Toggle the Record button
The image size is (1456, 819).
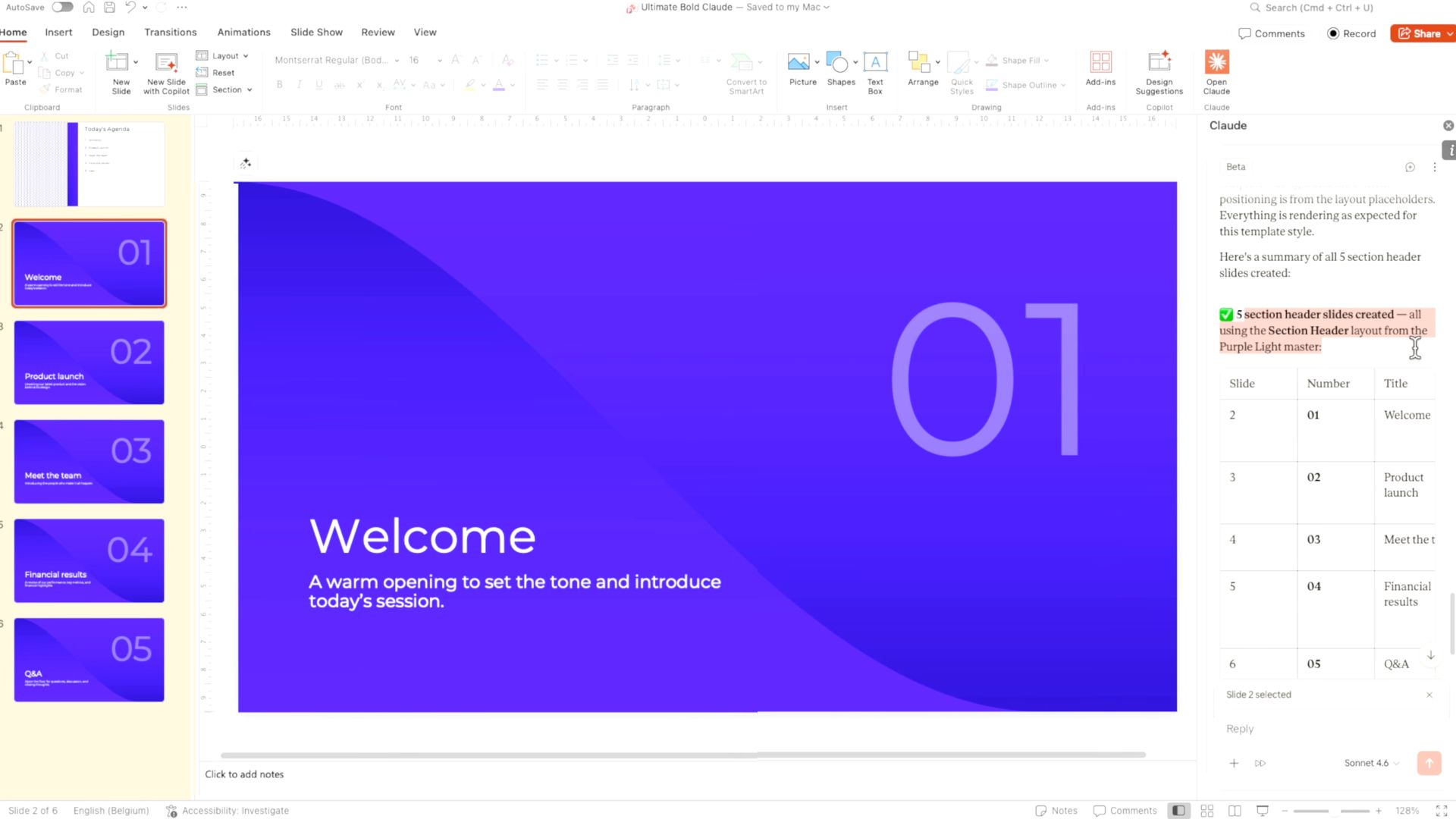1351,33
